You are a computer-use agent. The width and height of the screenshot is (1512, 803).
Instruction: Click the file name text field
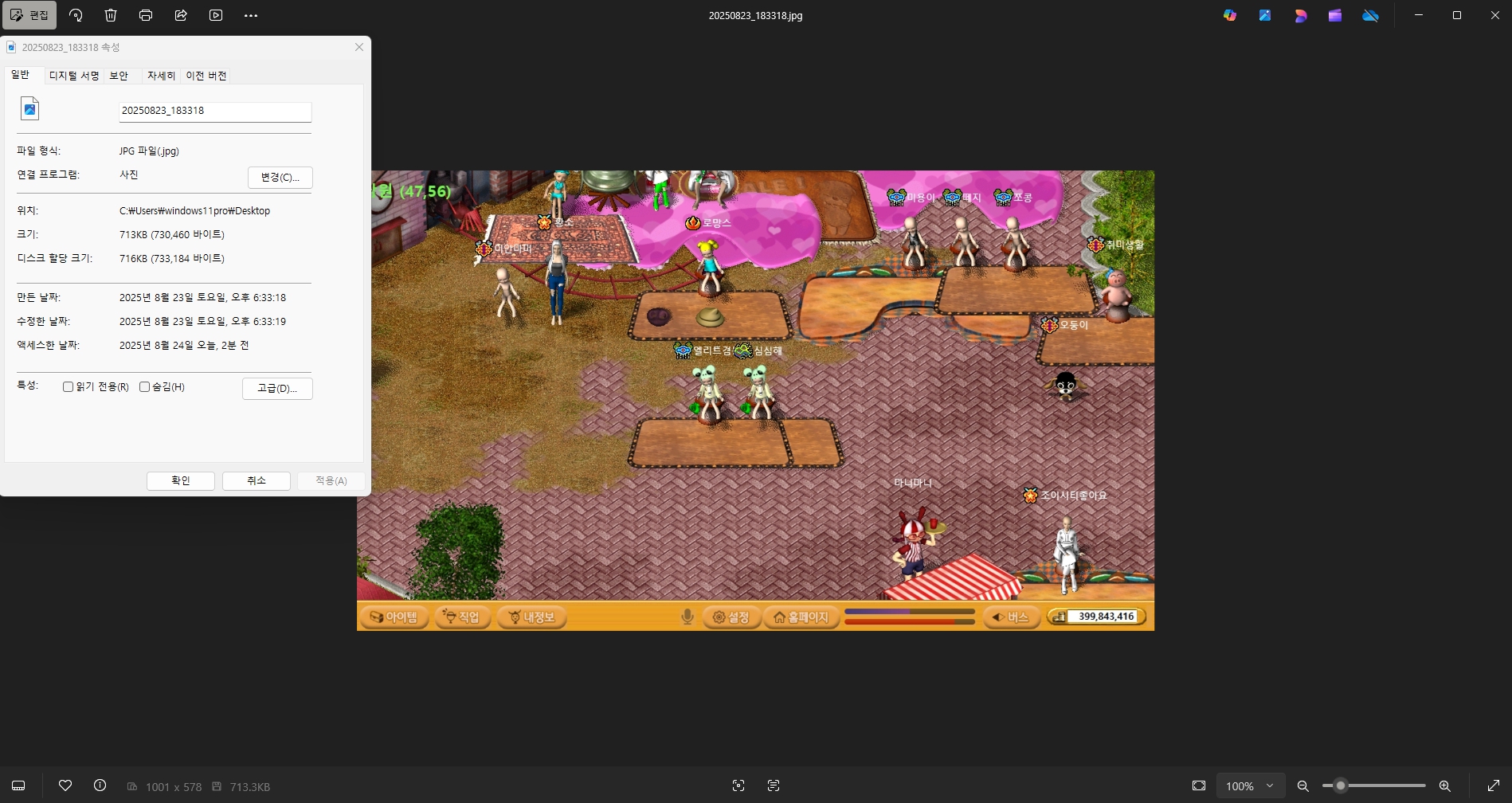point(214,112)
